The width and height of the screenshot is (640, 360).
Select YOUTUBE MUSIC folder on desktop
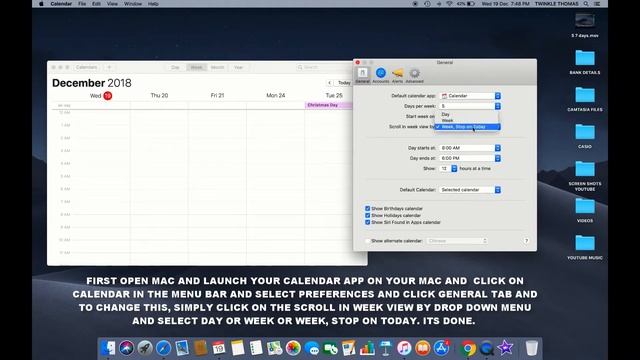tap(585, 247)
